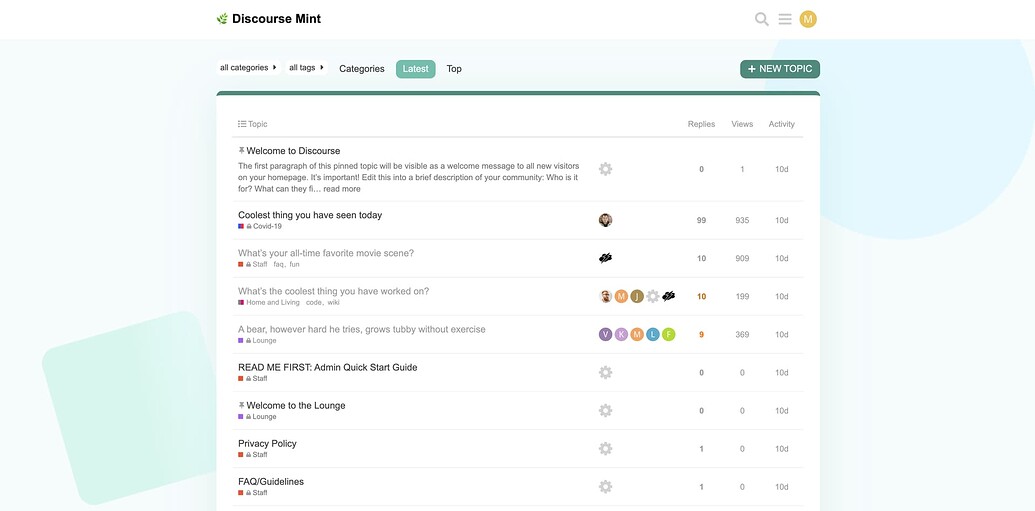
Task: Sort topics by Activity column
Action: 781,124
